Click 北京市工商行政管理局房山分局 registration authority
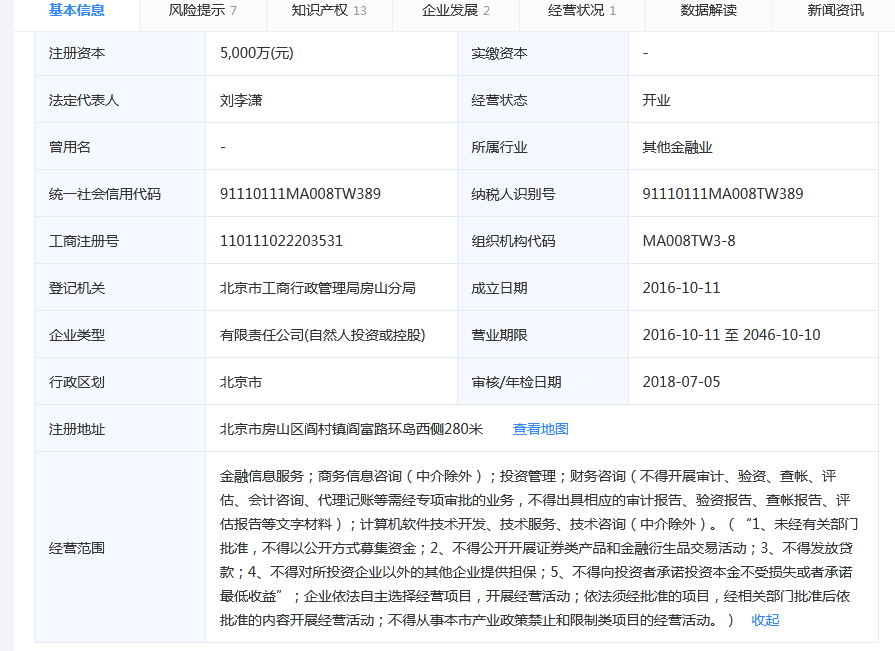This screenshot has height=651, width=895. (x=318, y=288)
